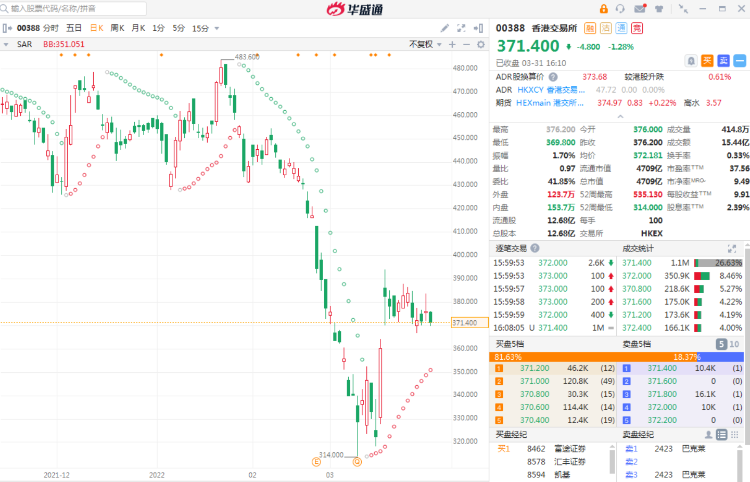
Task: Click the buy broker list scrollbar
Action: 612,462
